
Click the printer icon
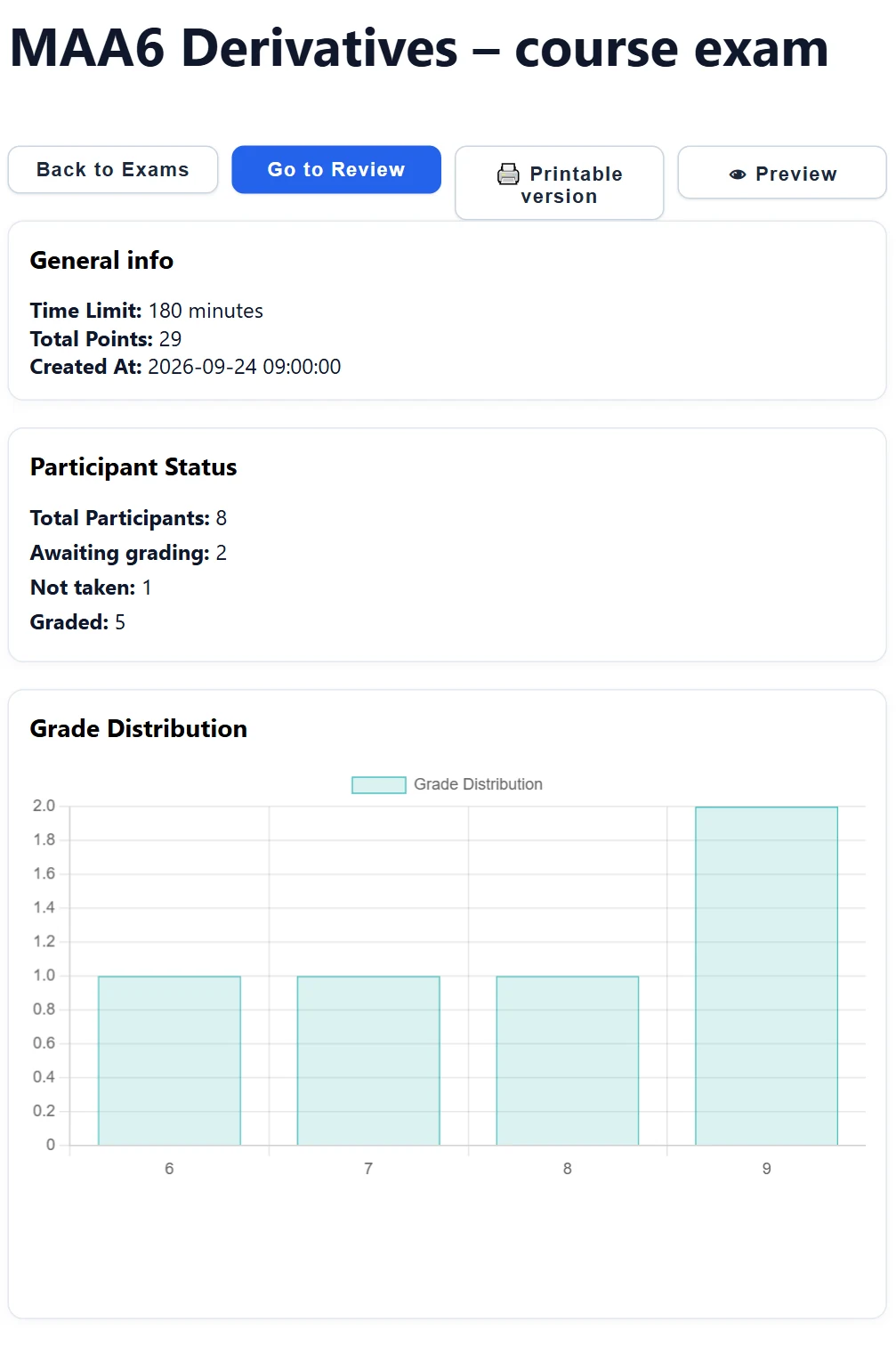(x=508, y=174)
